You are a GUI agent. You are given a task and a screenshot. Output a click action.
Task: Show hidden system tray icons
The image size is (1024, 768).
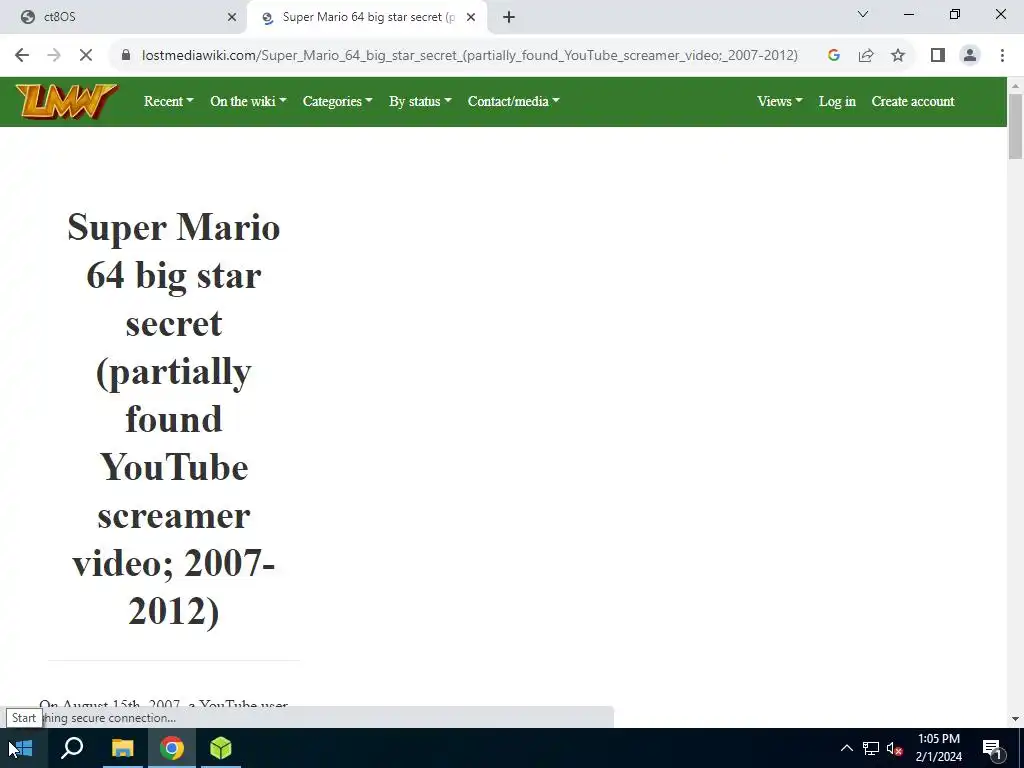click(846, 748)
